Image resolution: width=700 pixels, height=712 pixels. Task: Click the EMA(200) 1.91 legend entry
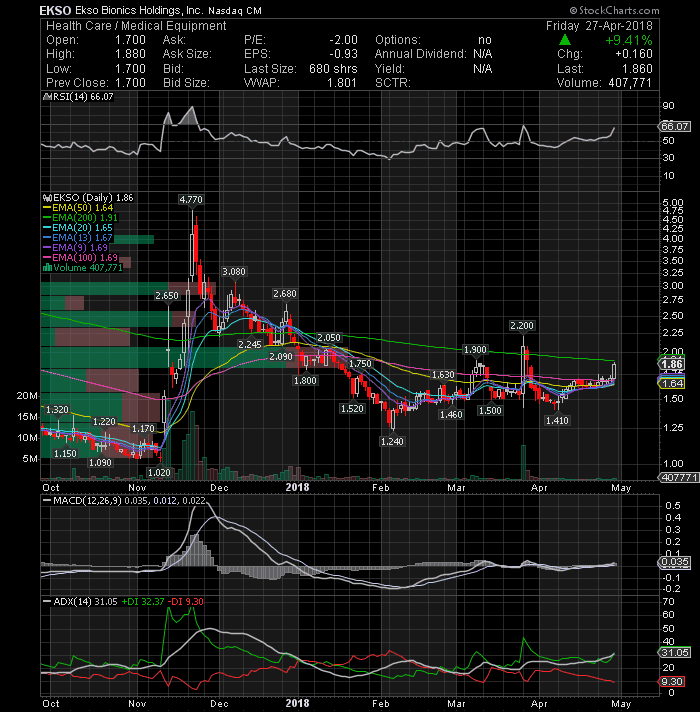tap(80, 218)
